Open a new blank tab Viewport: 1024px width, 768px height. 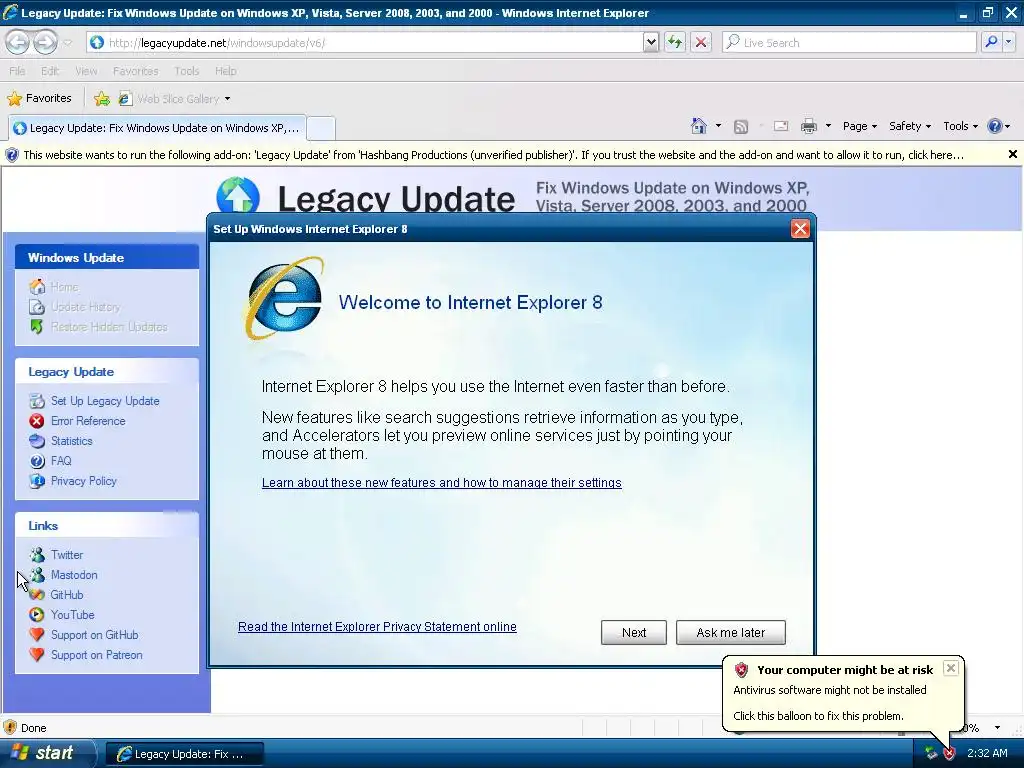point(321,128)
